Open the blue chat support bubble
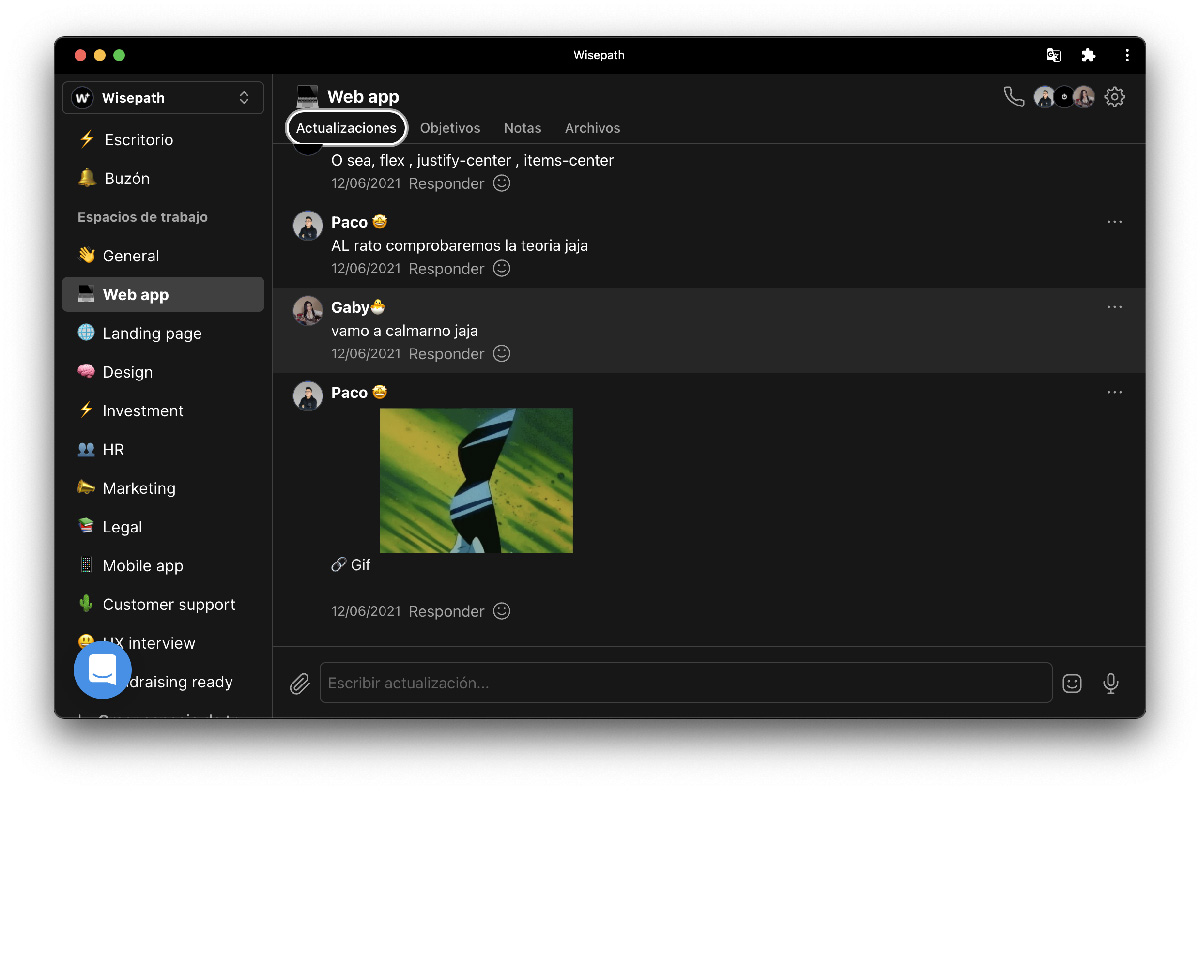 (103, 670)
